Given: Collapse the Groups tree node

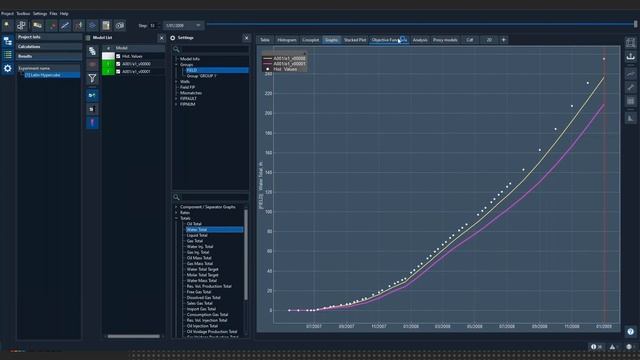Looking at the screenshot, I should 176,64.
